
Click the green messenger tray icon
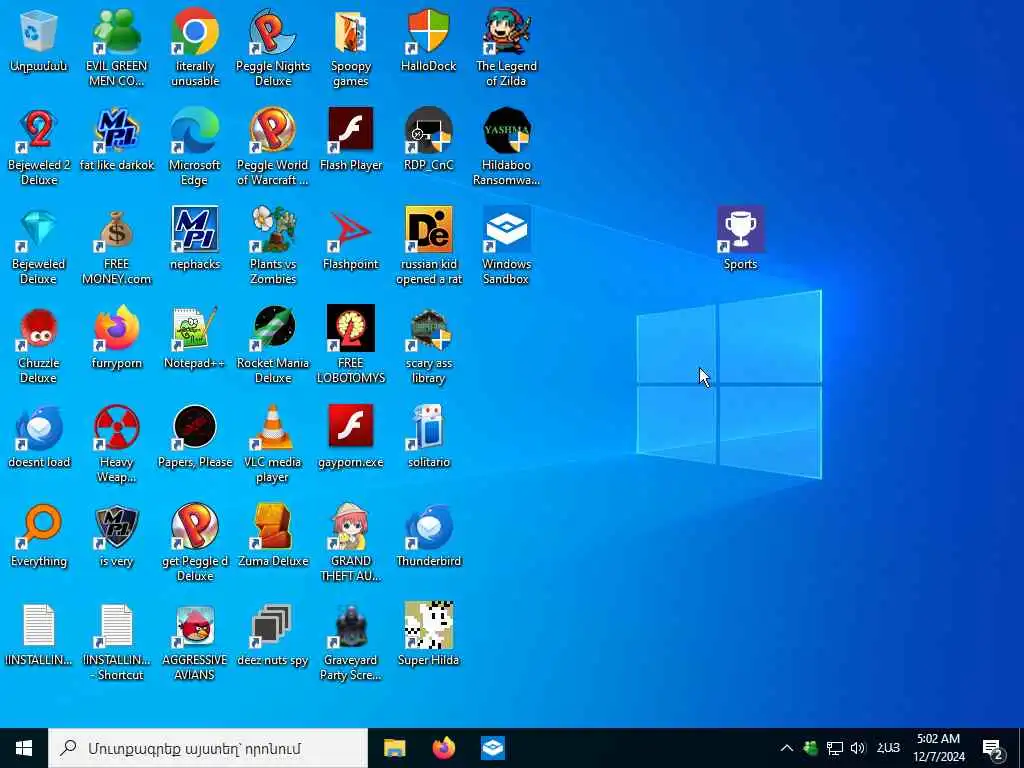810,748
